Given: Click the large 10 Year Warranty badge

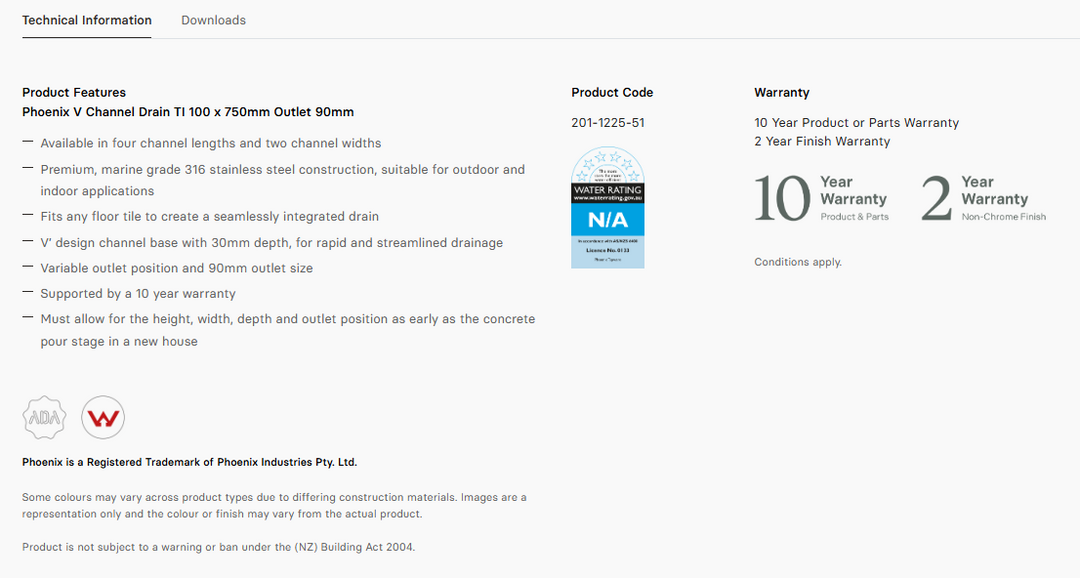Looking at the screenshot, I should coord(820,197).
